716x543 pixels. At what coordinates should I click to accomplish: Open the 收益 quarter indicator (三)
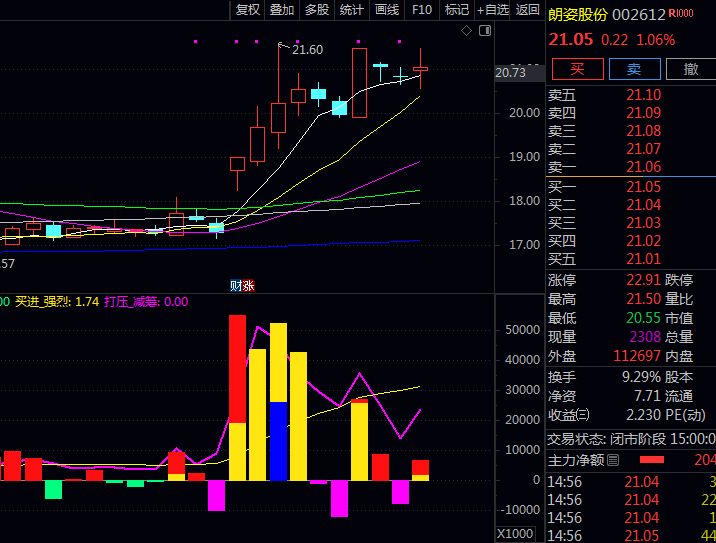point(583,415)
